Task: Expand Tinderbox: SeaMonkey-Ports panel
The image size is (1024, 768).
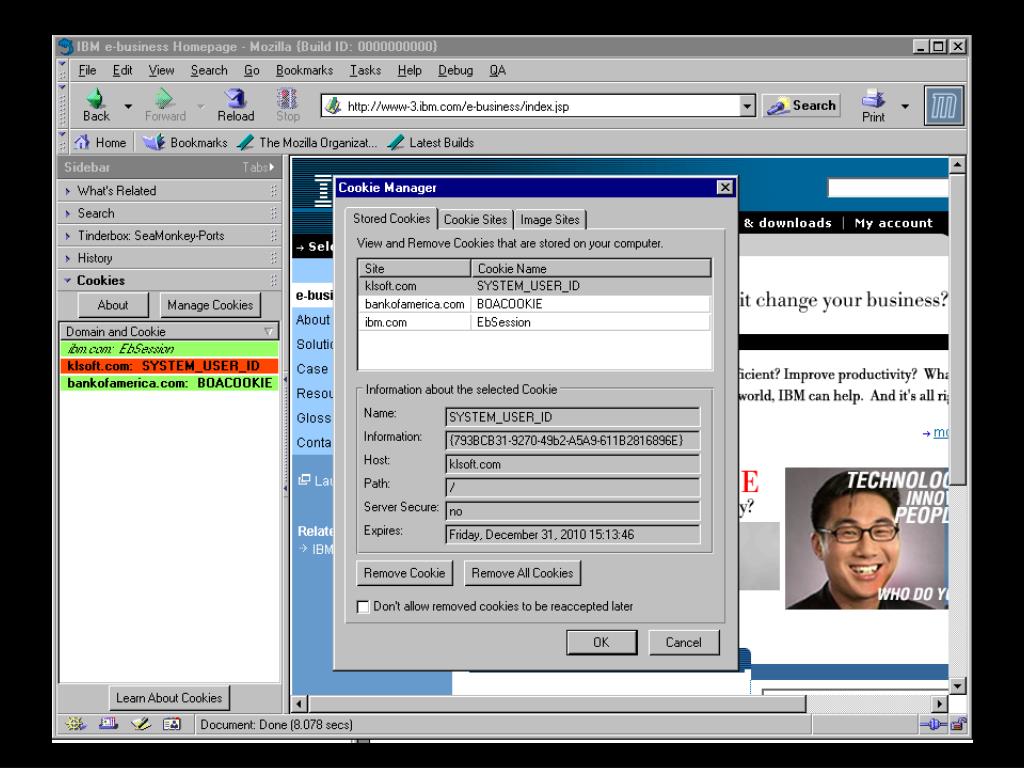Action: tap(170, 236)
